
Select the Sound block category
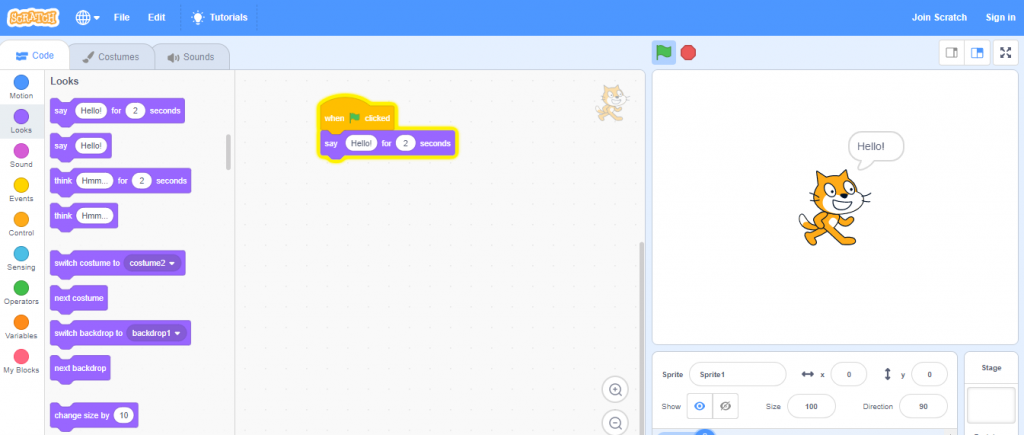[21, 156]
